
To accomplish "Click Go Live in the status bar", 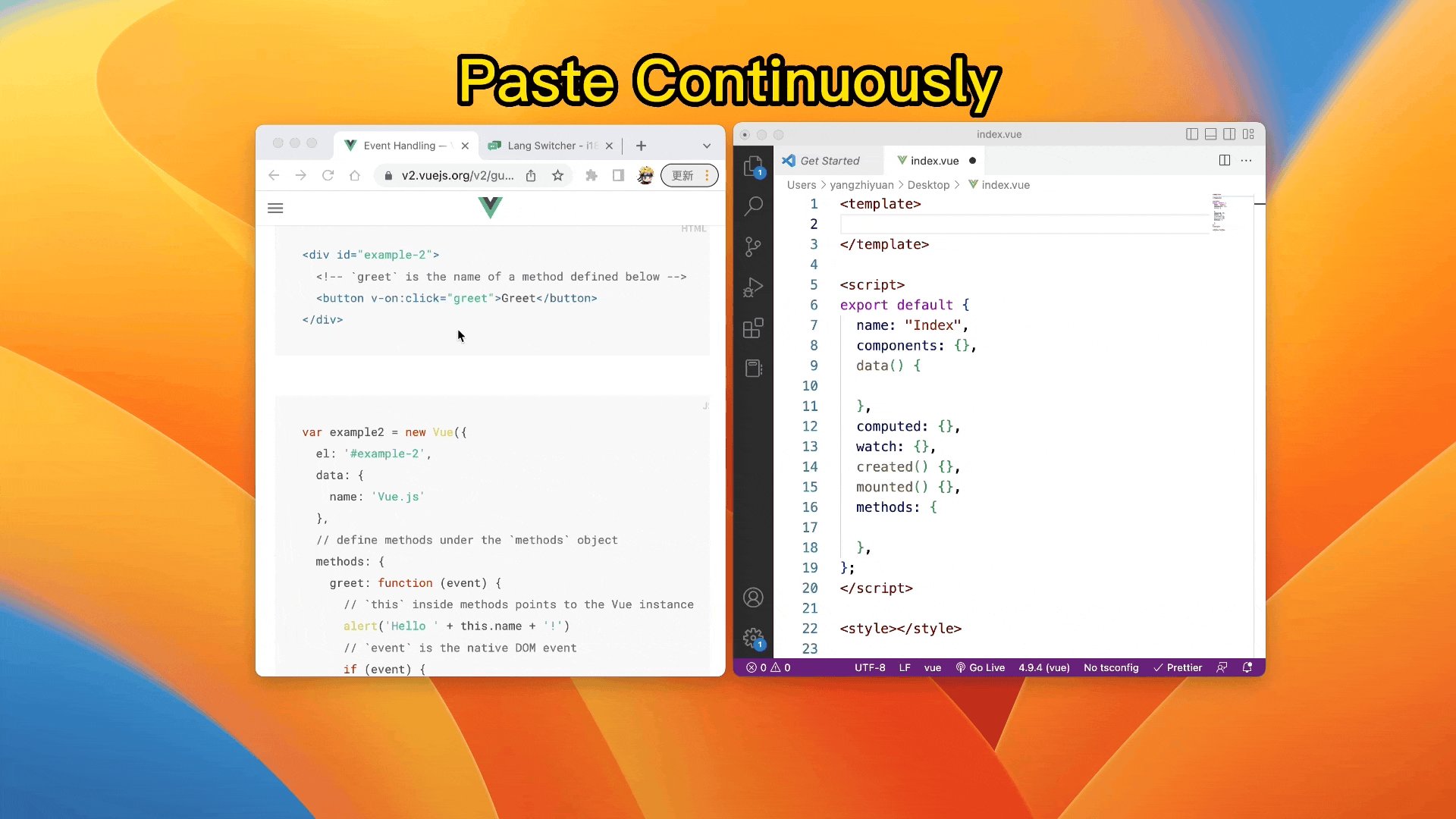I will coord(981,667).
